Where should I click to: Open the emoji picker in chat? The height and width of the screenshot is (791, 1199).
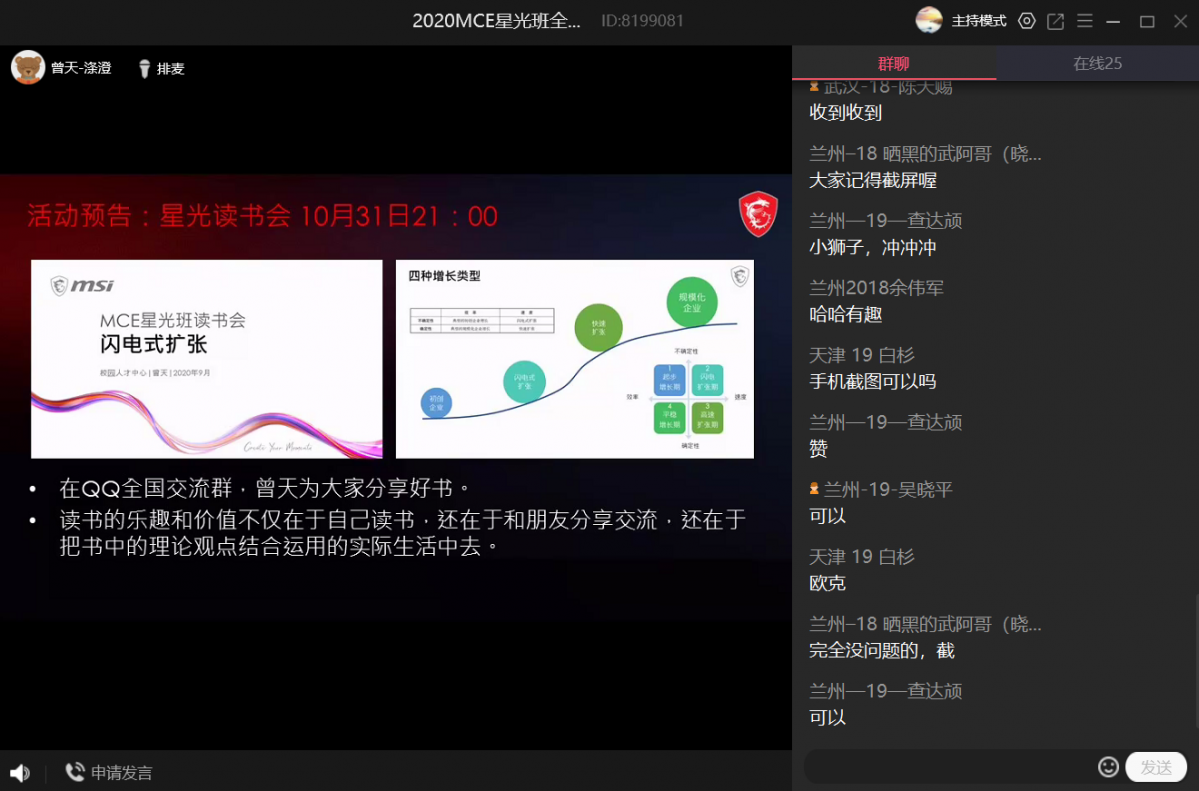(1108, 767)
